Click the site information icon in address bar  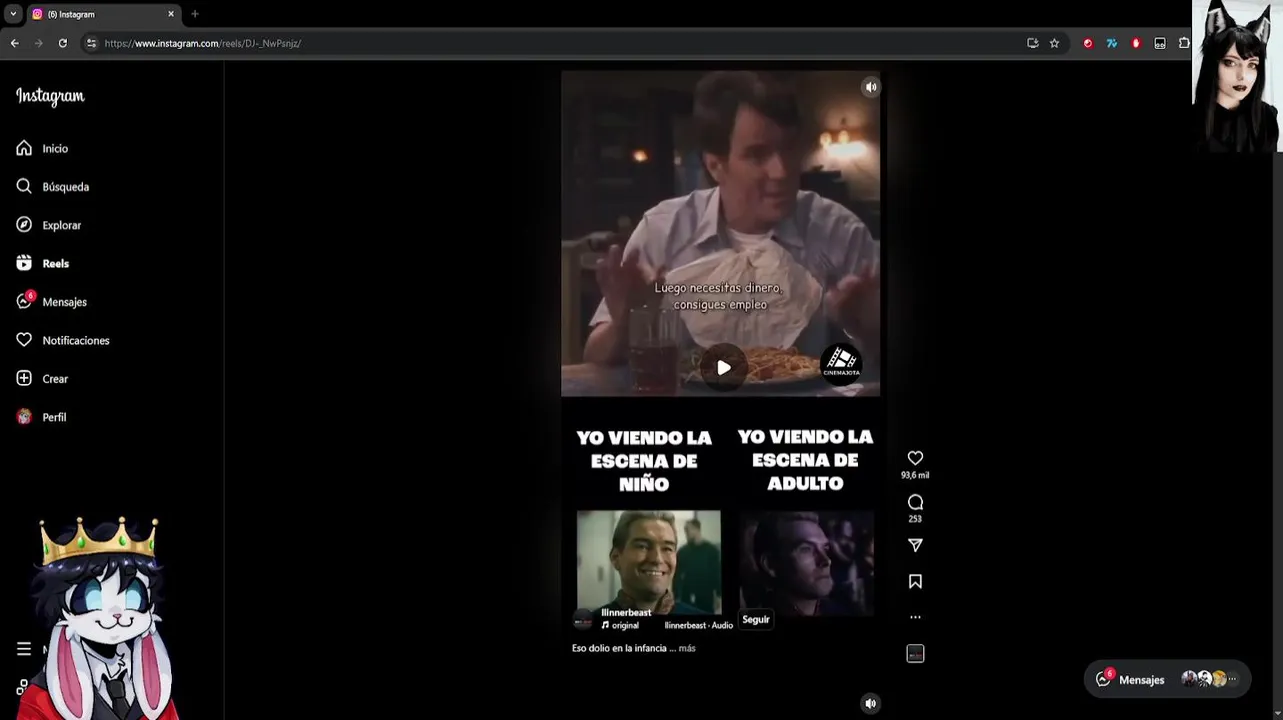91,43
